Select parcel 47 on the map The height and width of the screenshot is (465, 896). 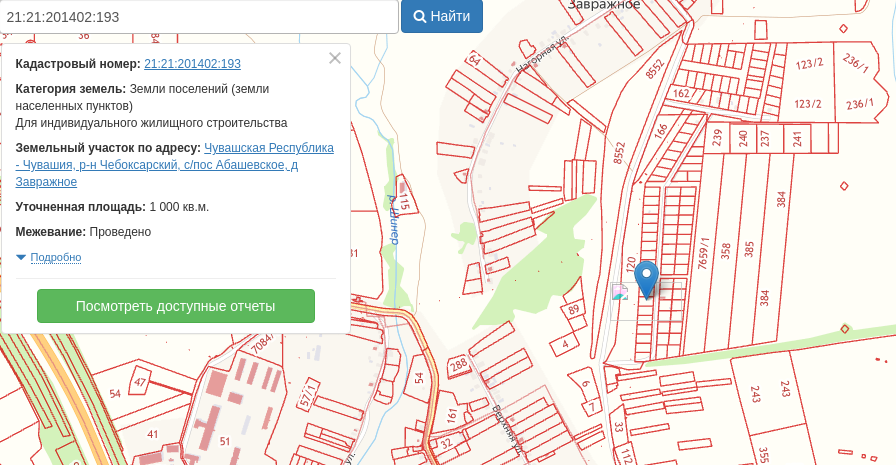pyautogui.click(x=139, y=382)
